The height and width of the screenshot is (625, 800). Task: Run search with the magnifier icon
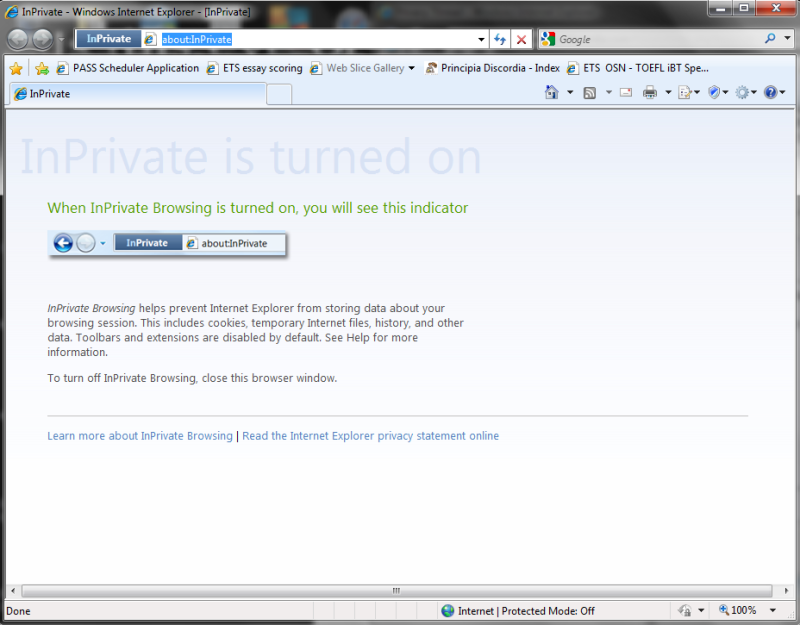(770, 39)
